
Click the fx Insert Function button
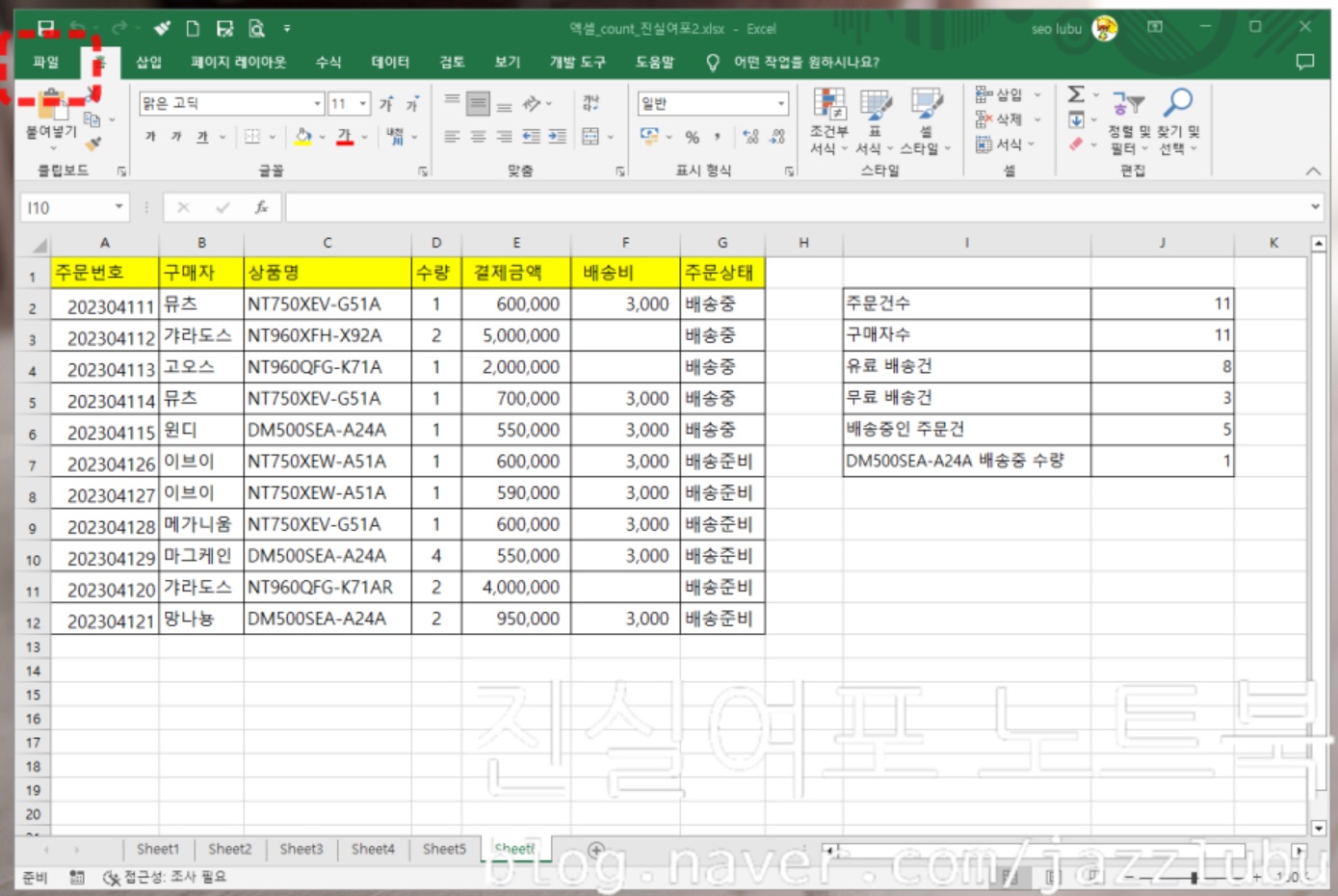(260, 207)
